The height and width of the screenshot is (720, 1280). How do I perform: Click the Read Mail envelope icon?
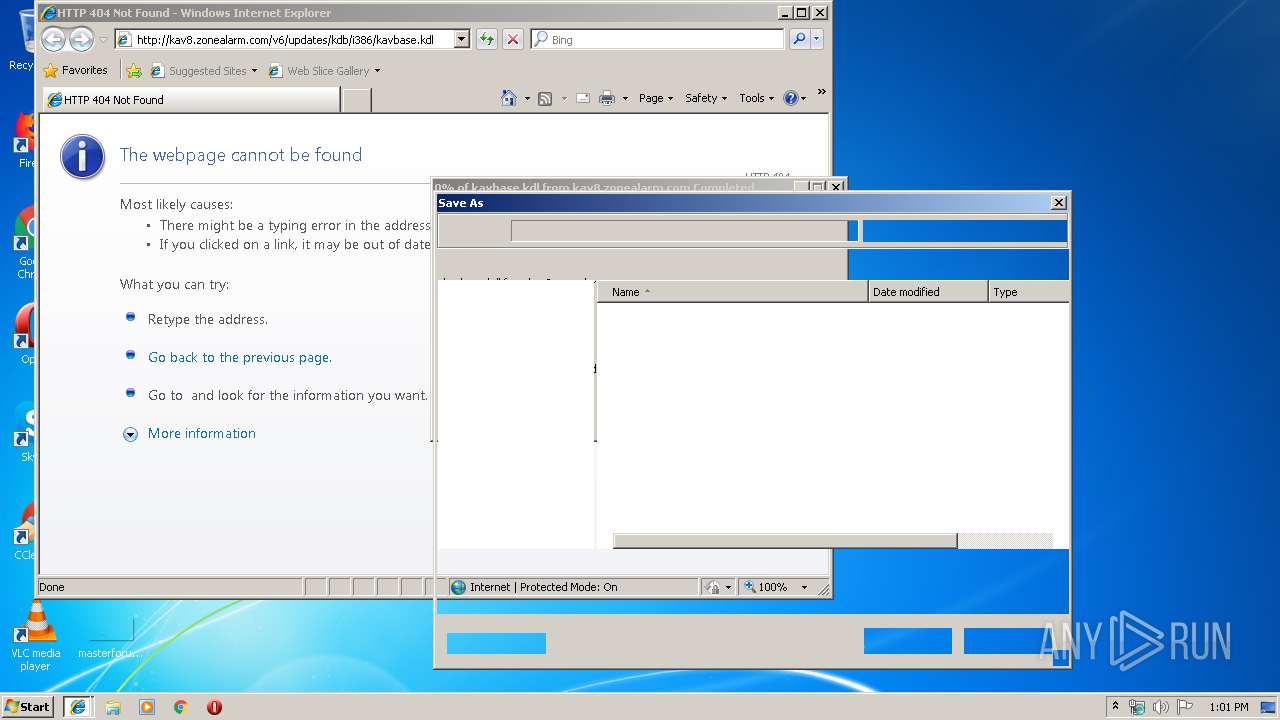[x=583, y=98]
